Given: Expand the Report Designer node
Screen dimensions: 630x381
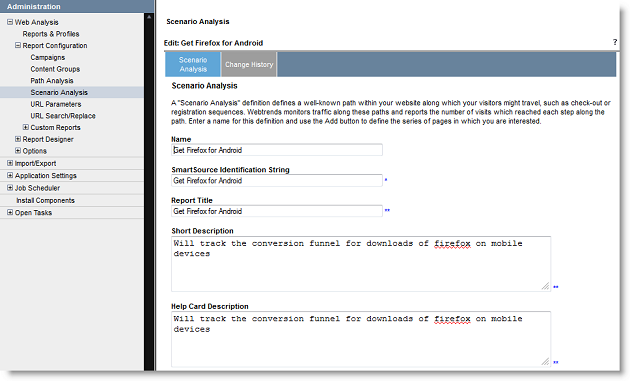Looking at the screenshot, I should (x=18, y=139).
